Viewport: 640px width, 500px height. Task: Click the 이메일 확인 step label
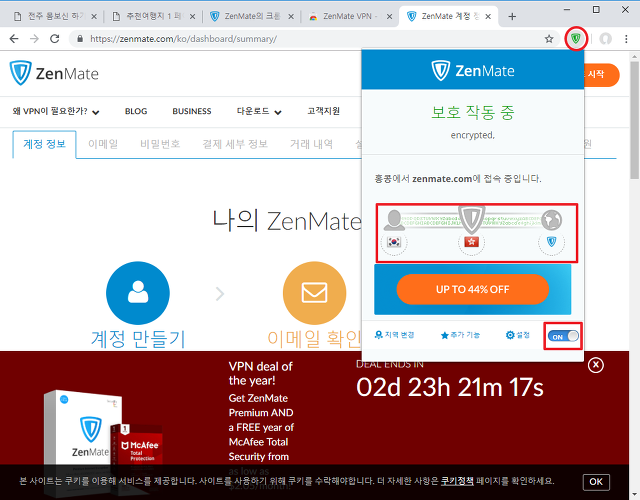pyautogui.click(x=314, y=339)
